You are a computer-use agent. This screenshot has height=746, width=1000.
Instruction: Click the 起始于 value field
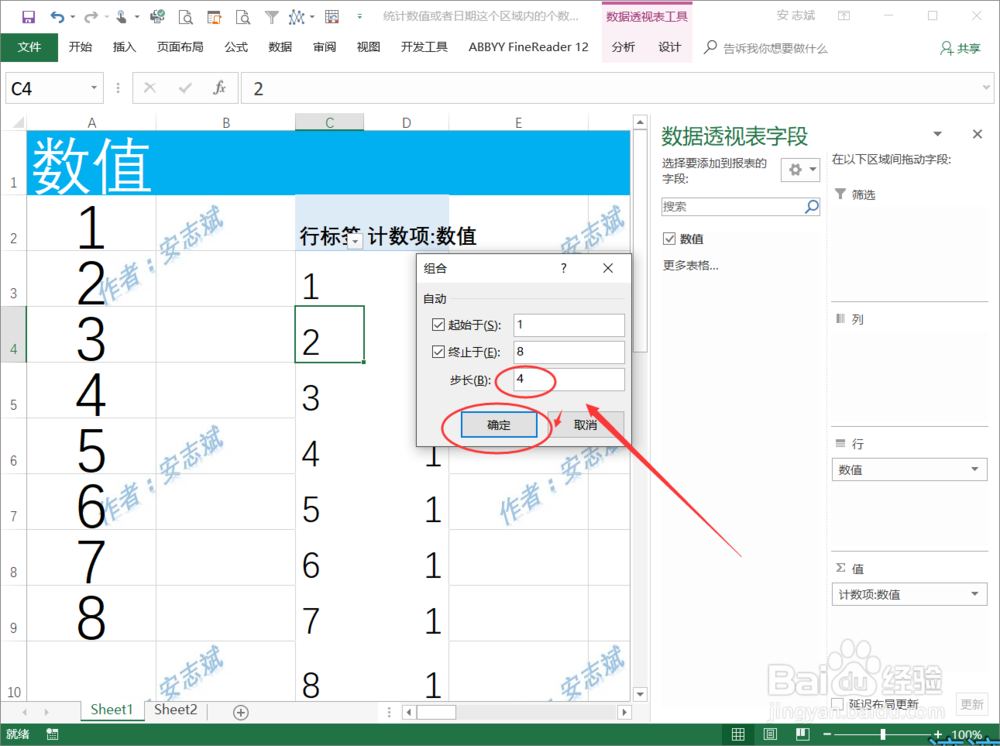point(569,325)
